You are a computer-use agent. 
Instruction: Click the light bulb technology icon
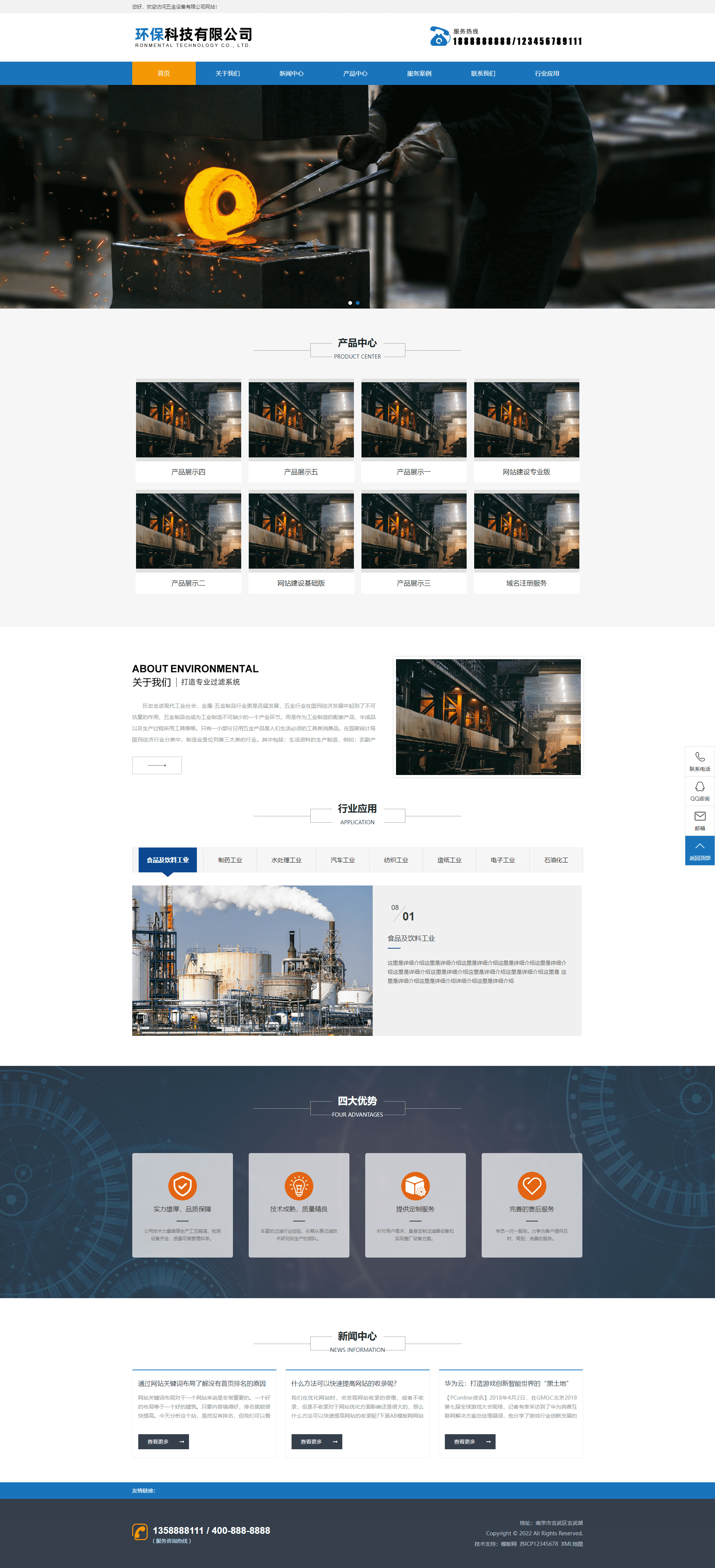pos(299,1186)
